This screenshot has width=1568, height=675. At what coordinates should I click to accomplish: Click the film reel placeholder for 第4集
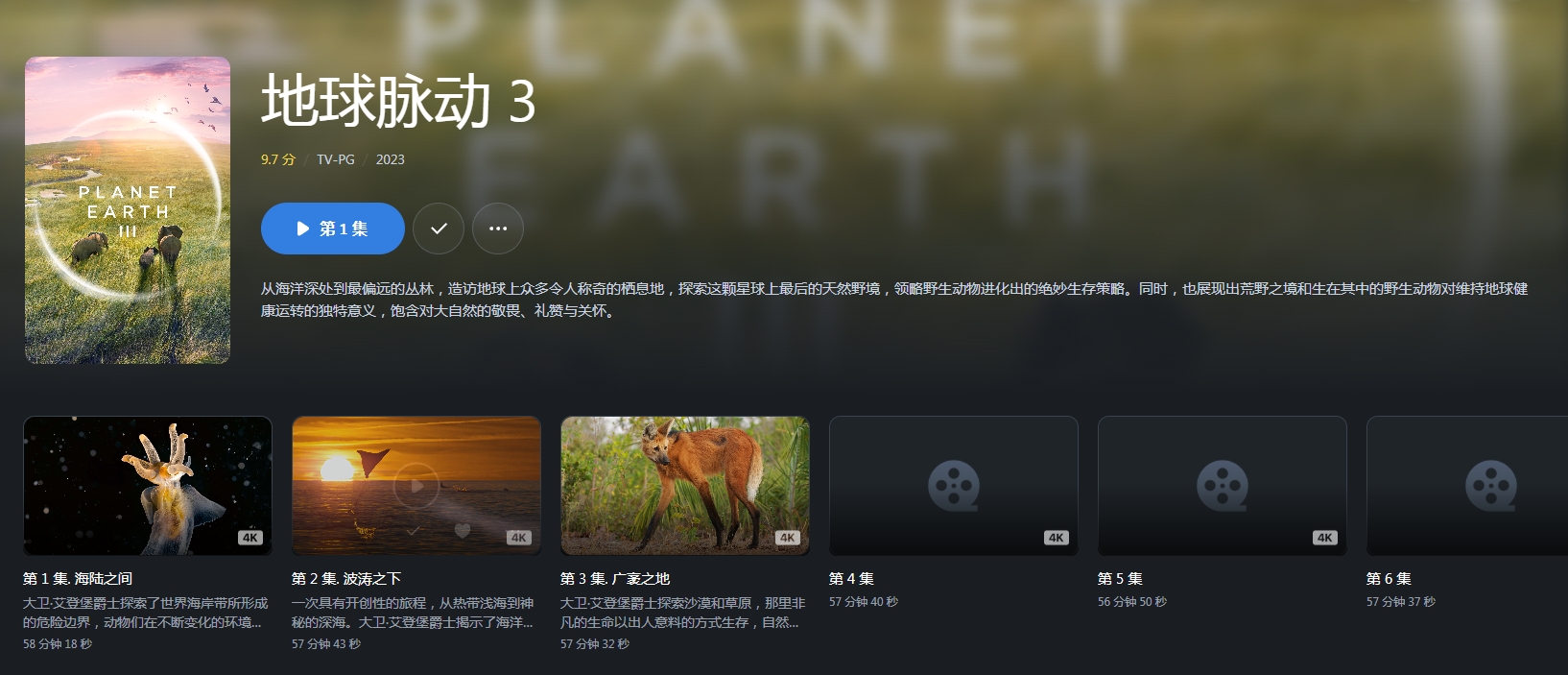click(x=954, y=486)
